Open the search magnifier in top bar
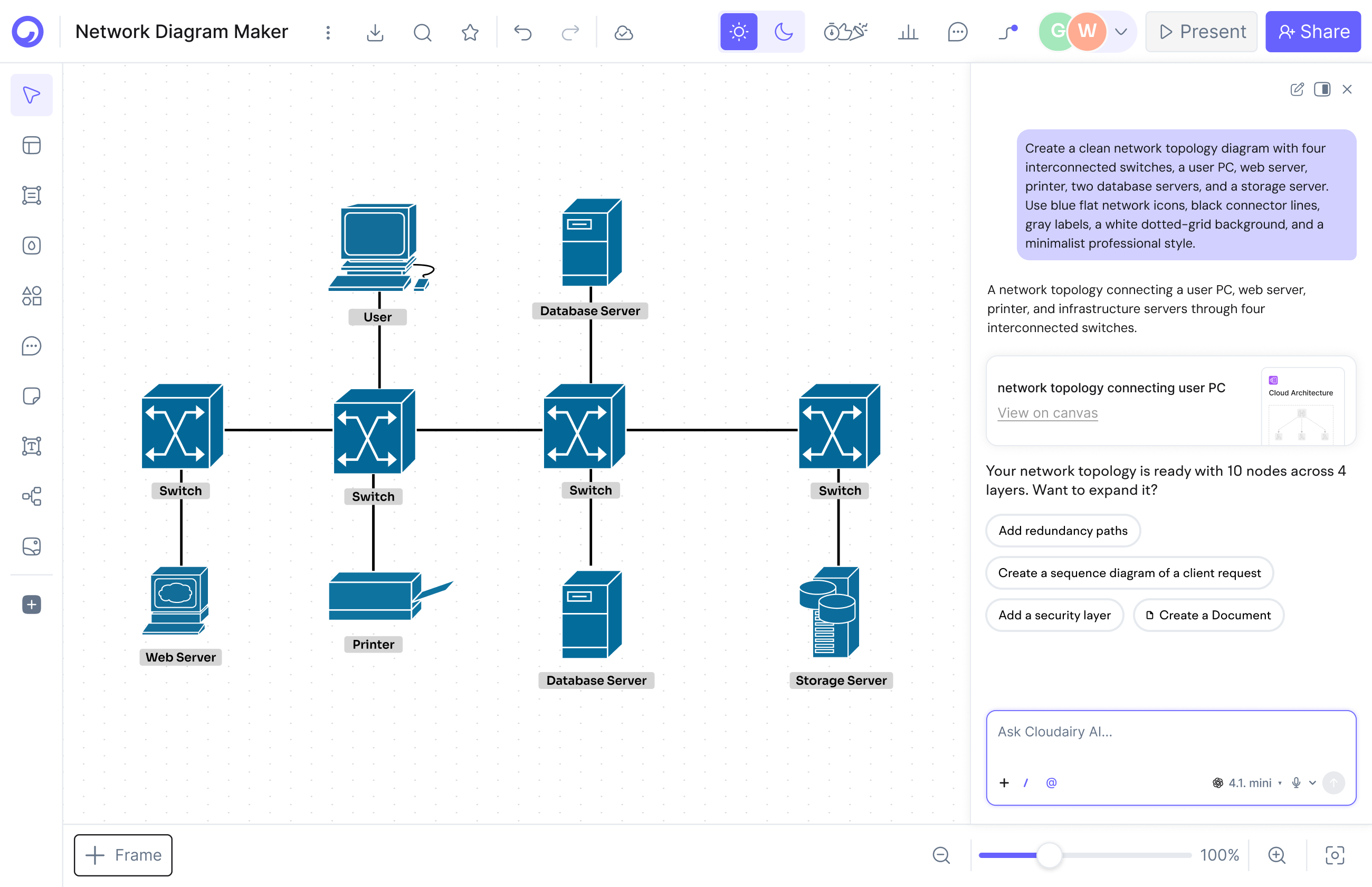 point(423,32)
